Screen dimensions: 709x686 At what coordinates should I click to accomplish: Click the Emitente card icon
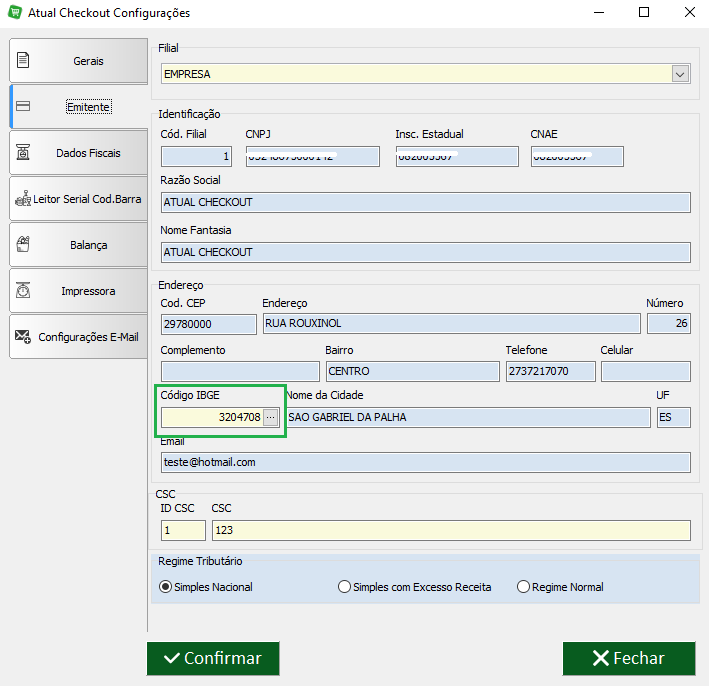click(23, 106)
